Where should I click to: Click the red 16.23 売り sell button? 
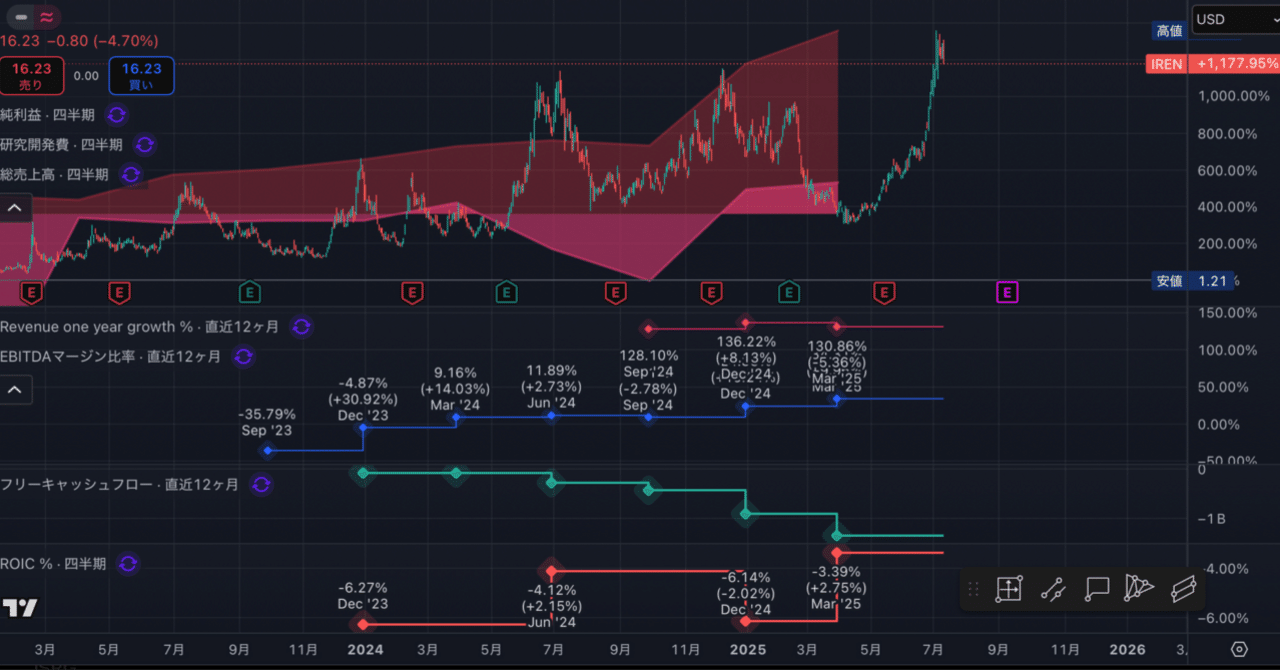point(32,76)
